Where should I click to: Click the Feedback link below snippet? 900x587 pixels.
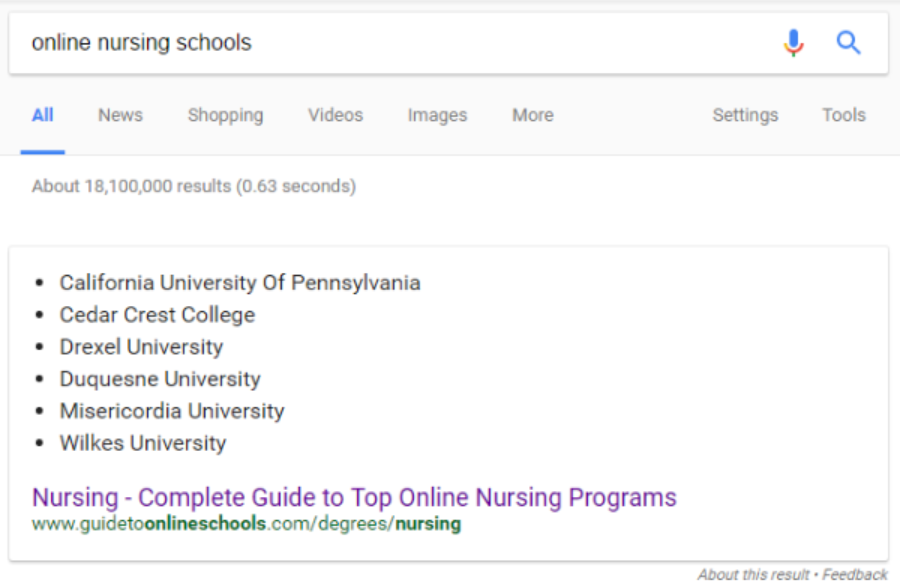855,574
